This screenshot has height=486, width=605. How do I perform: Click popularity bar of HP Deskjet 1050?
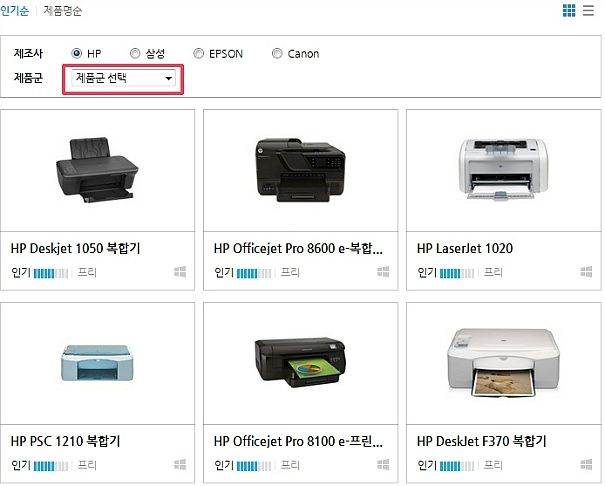coord(51,273)
